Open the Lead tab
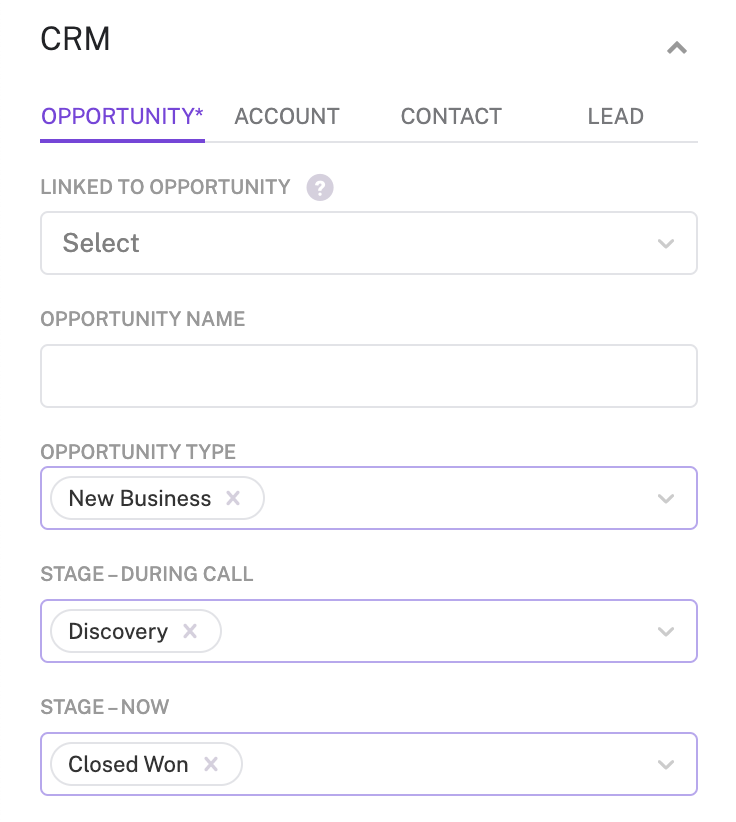736x822 pixels. 615,116
